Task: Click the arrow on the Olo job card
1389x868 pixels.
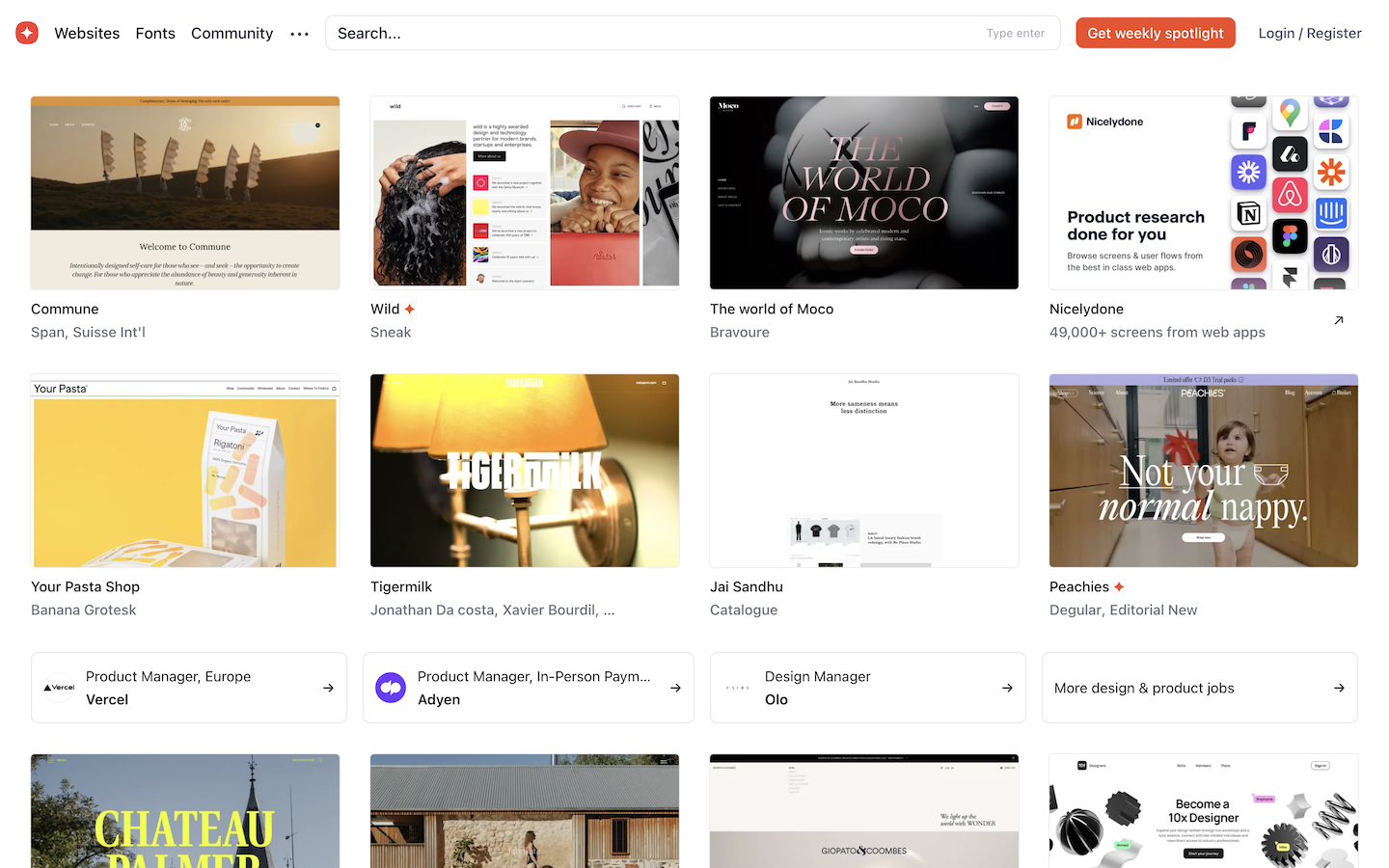Action: coord(1007,688)
